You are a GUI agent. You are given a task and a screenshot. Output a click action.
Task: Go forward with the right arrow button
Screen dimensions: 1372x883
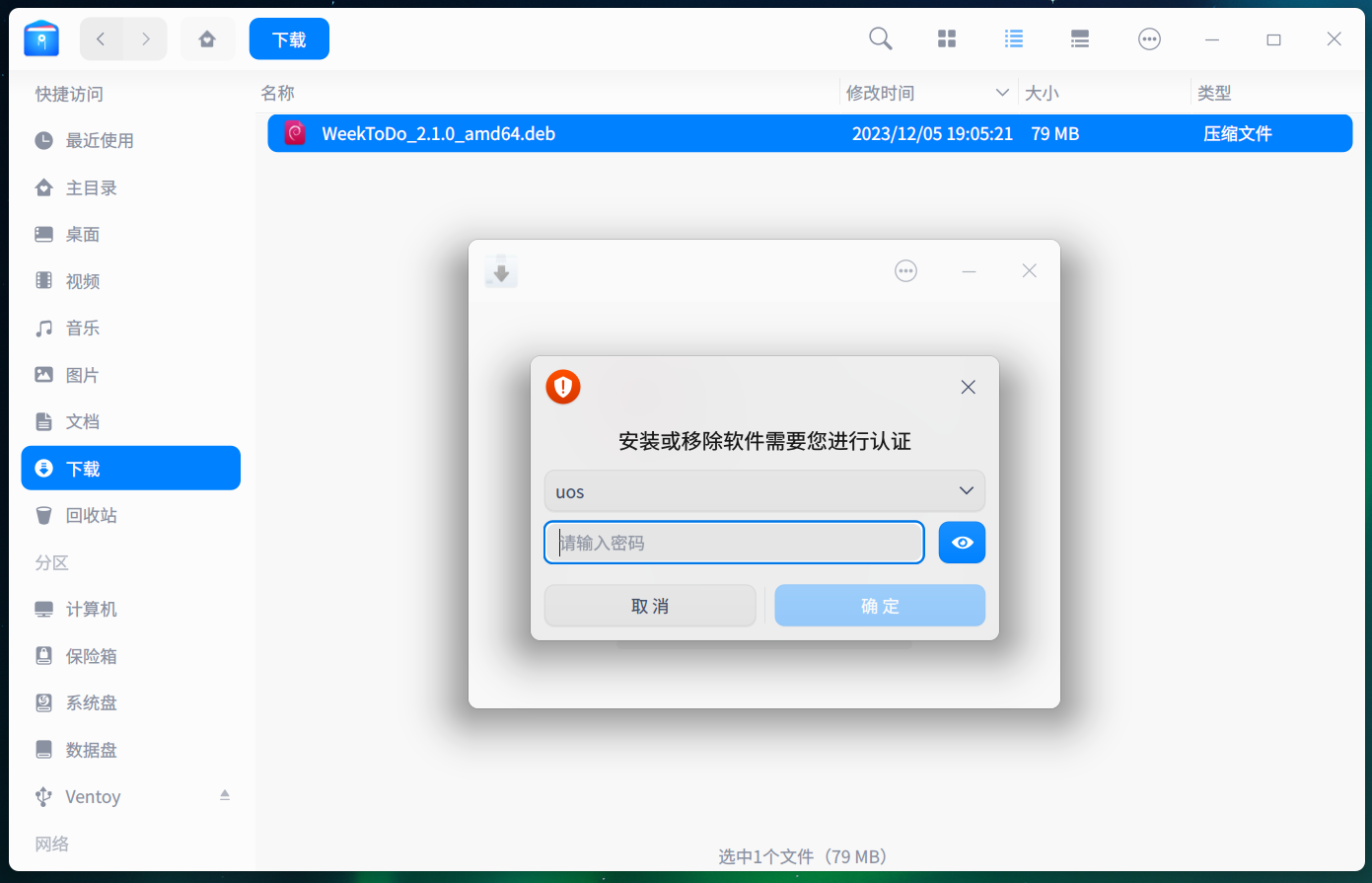pyautogui.click(x=146, y=39)
